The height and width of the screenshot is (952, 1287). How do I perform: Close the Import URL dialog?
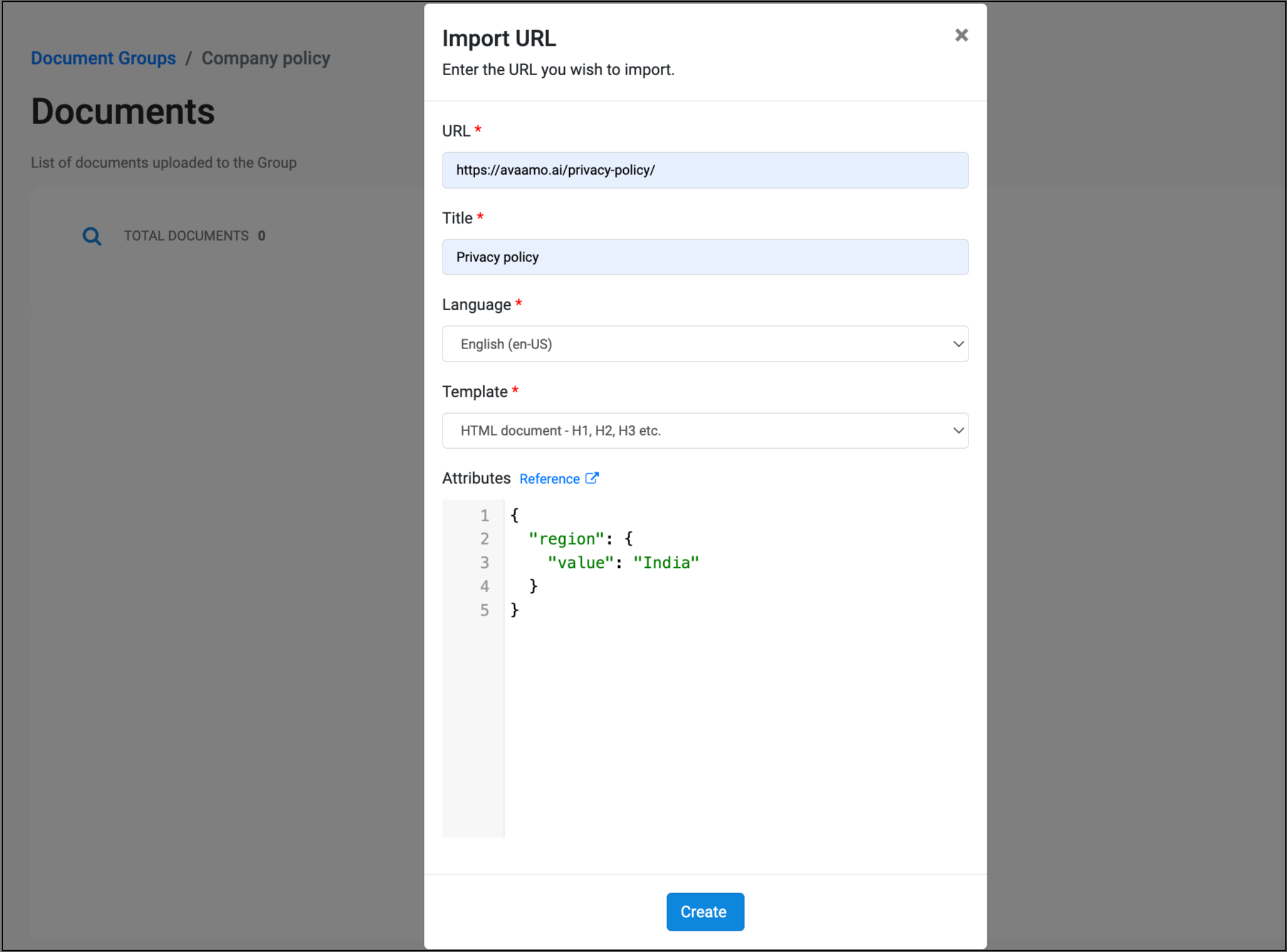[x=961, y=35]
